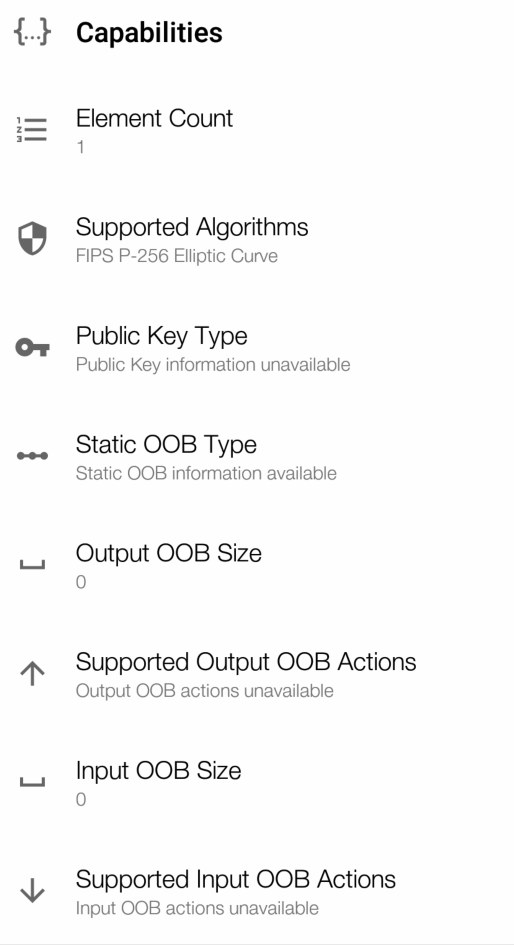The image size is (514, 945).
Task: Click the curly braces Capabilities icon
Action: point(33,32)
